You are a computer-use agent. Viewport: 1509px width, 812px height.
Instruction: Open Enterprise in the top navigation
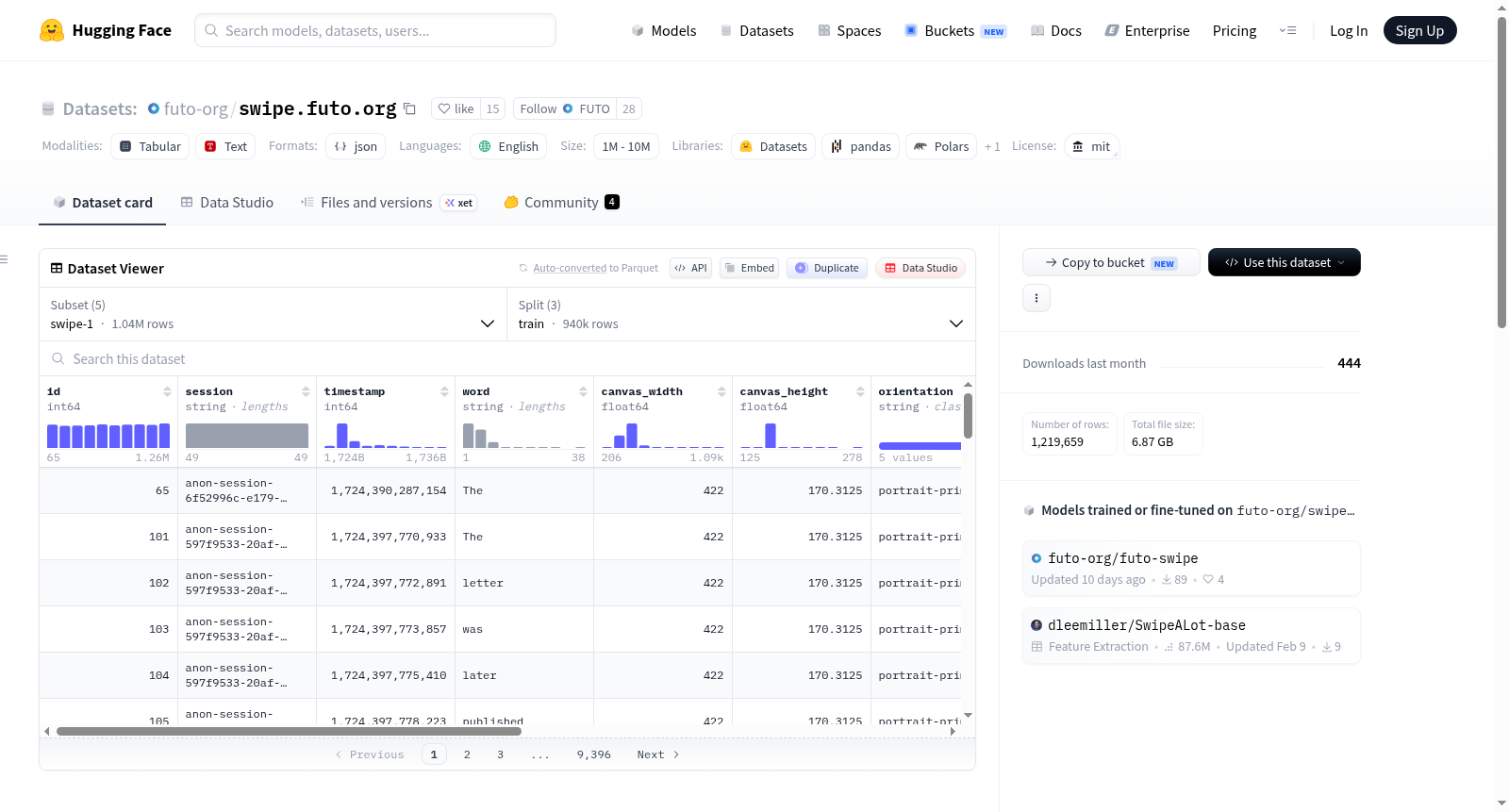(1147, 30)
